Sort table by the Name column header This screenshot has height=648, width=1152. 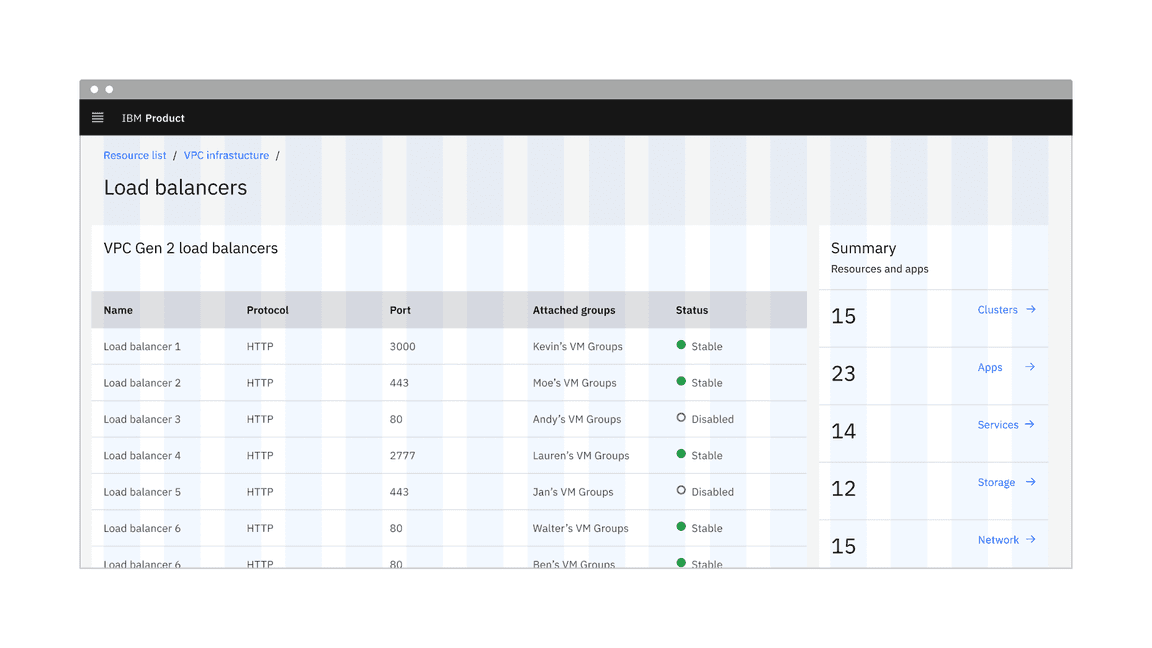tap(118, 310)
